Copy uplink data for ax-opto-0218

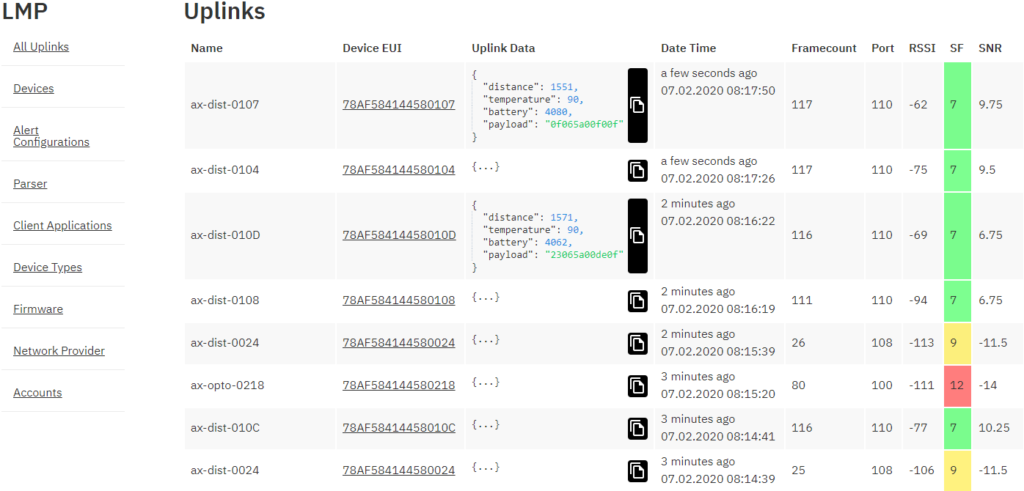tap(637, 386)
